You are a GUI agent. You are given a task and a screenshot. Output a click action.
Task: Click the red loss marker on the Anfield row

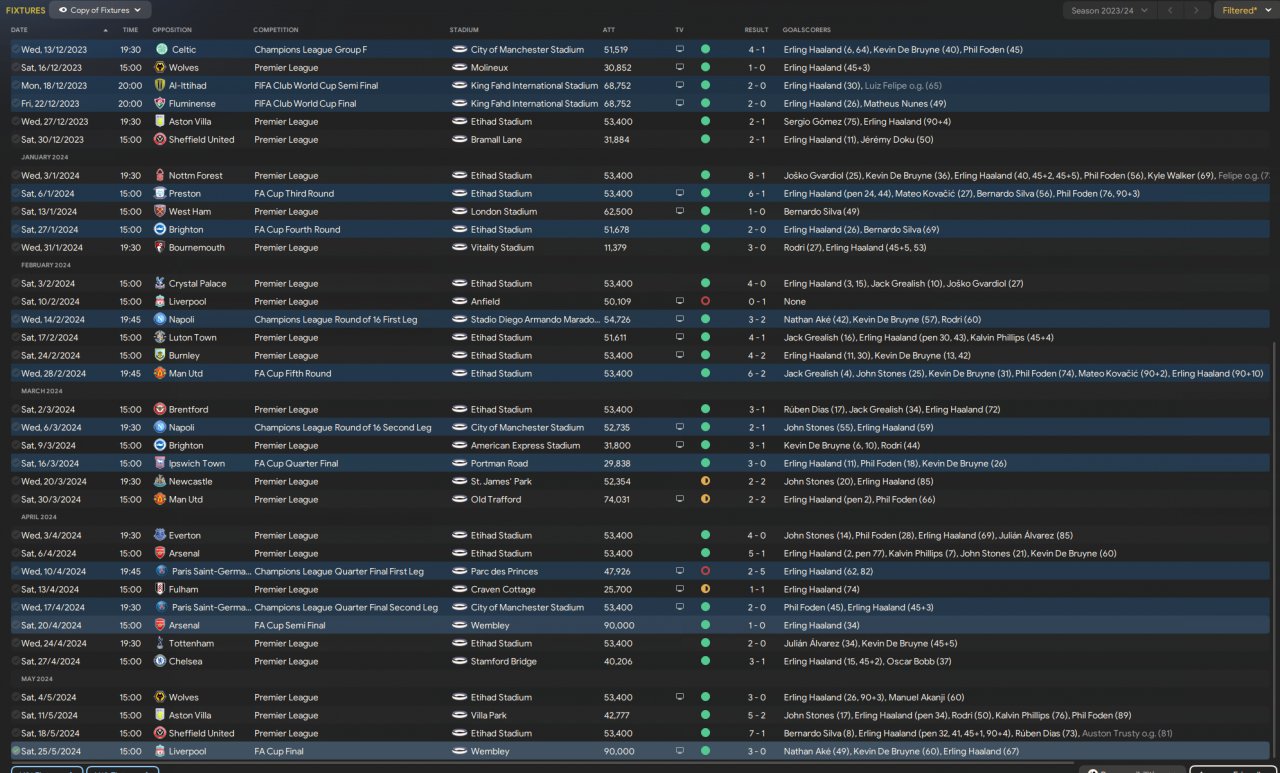[705, 301]
